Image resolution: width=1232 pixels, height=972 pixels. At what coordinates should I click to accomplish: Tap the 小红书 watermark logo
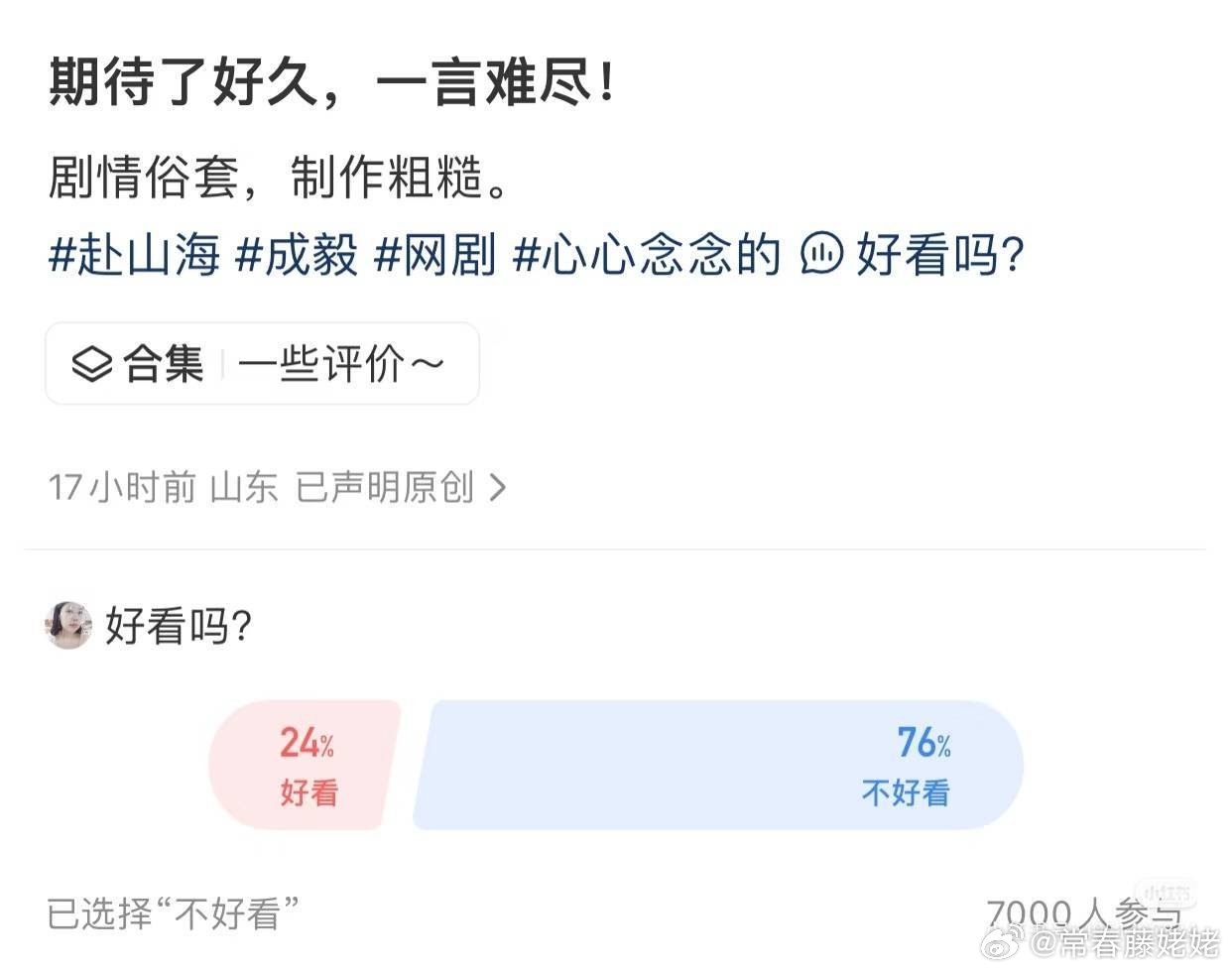[1166, 893]
